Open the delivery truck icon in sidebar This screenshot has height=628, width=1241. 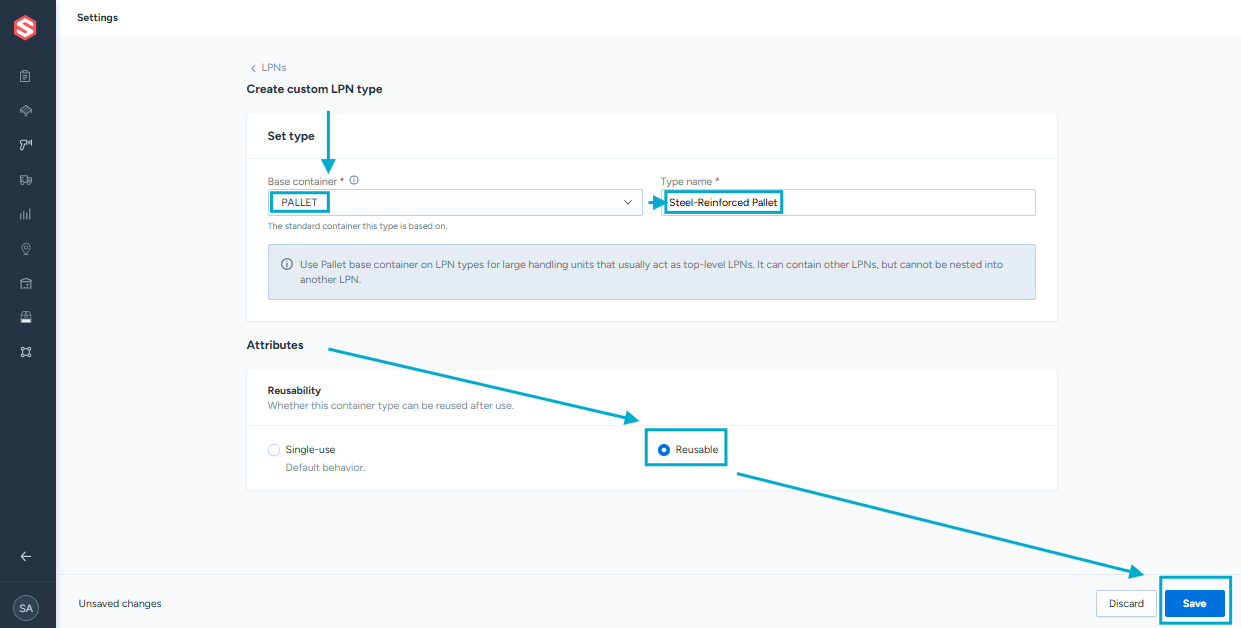click(26, 180)
